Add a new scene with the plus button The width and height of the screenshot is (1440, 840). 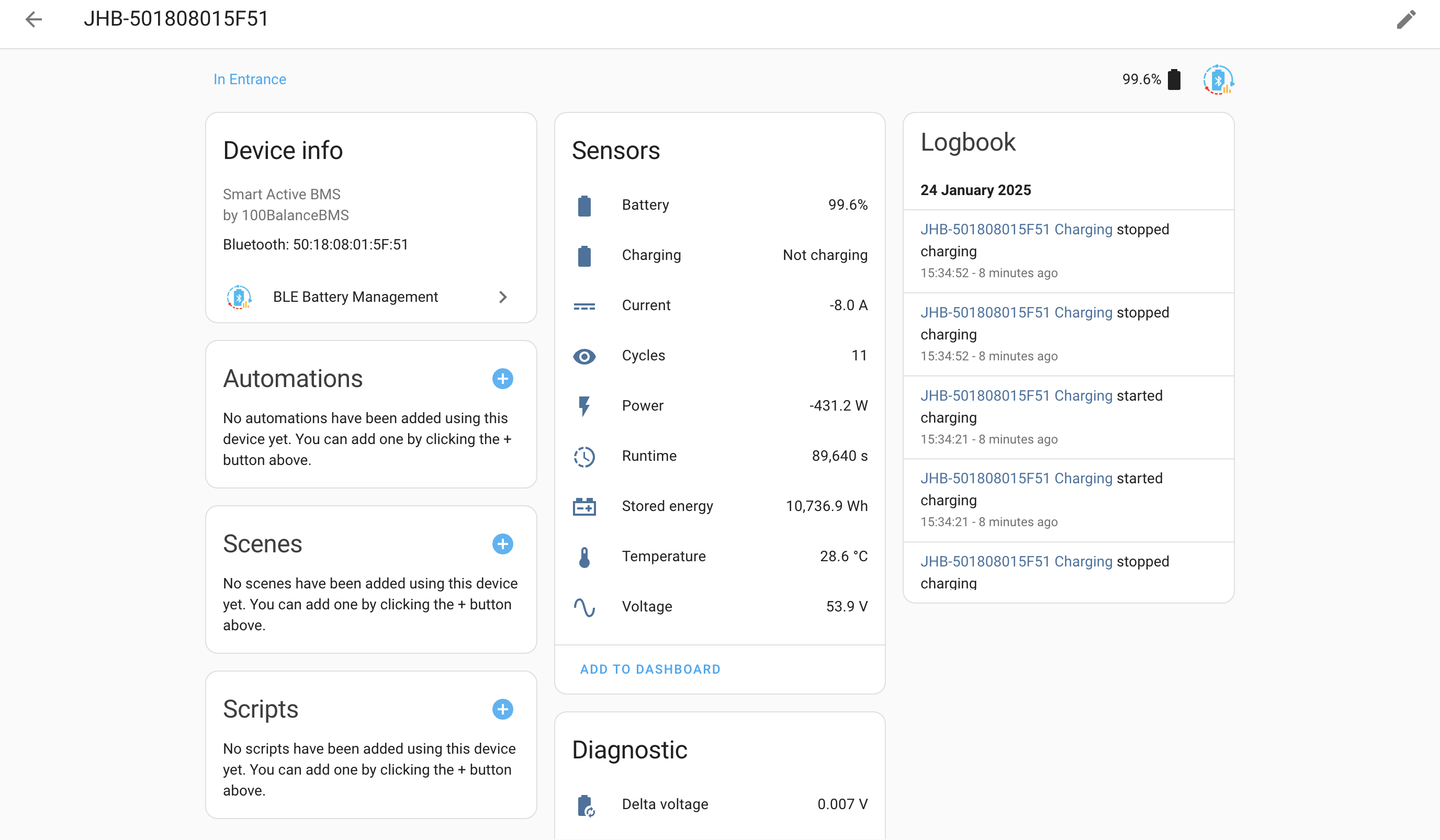coord(502,543)
